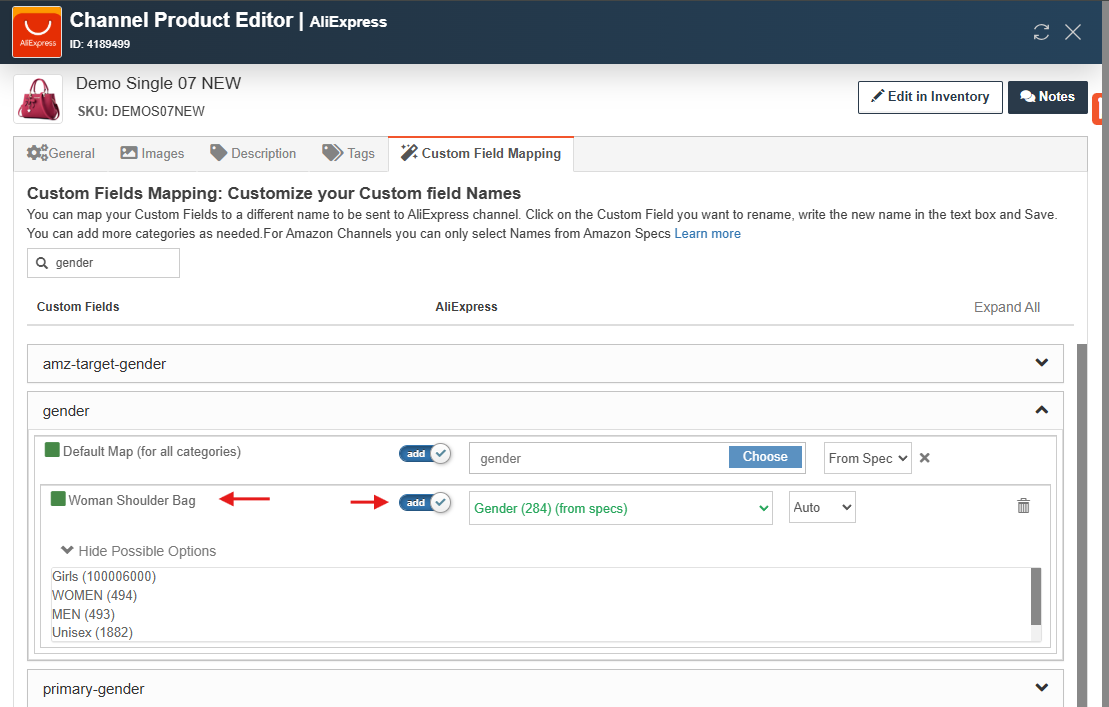1109x707 pixels.
Task: Select the Girls (100006000) option
Action: pos(104,576)
